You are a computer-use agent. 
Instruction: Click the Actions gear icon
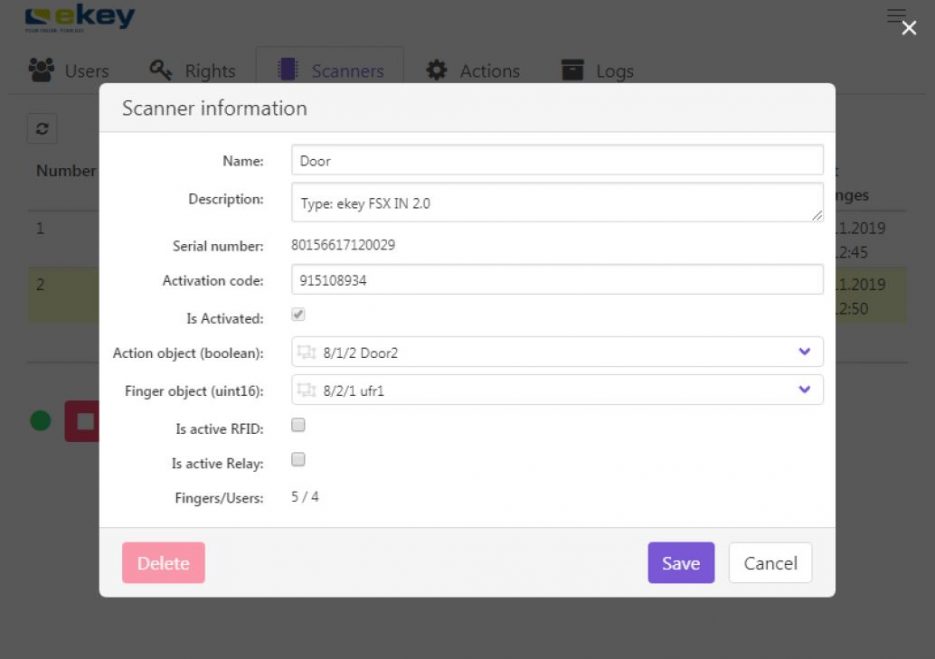click(436, 70)
